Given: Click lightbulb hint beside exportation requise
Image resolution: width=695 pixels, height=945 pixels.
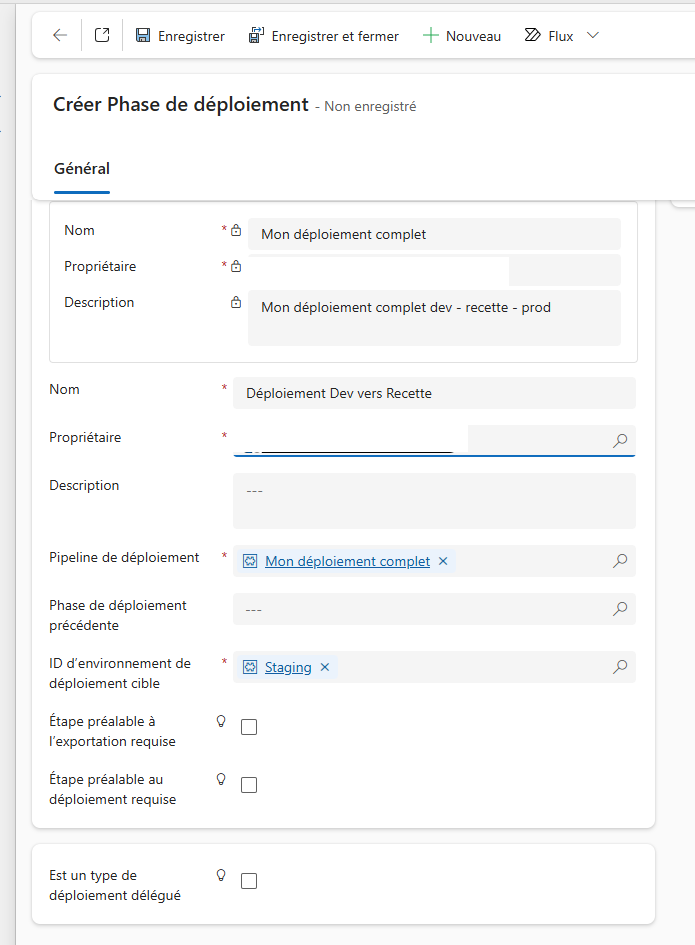Looking at the screenshot, I should pyautogui.click(x=221, y=721).
